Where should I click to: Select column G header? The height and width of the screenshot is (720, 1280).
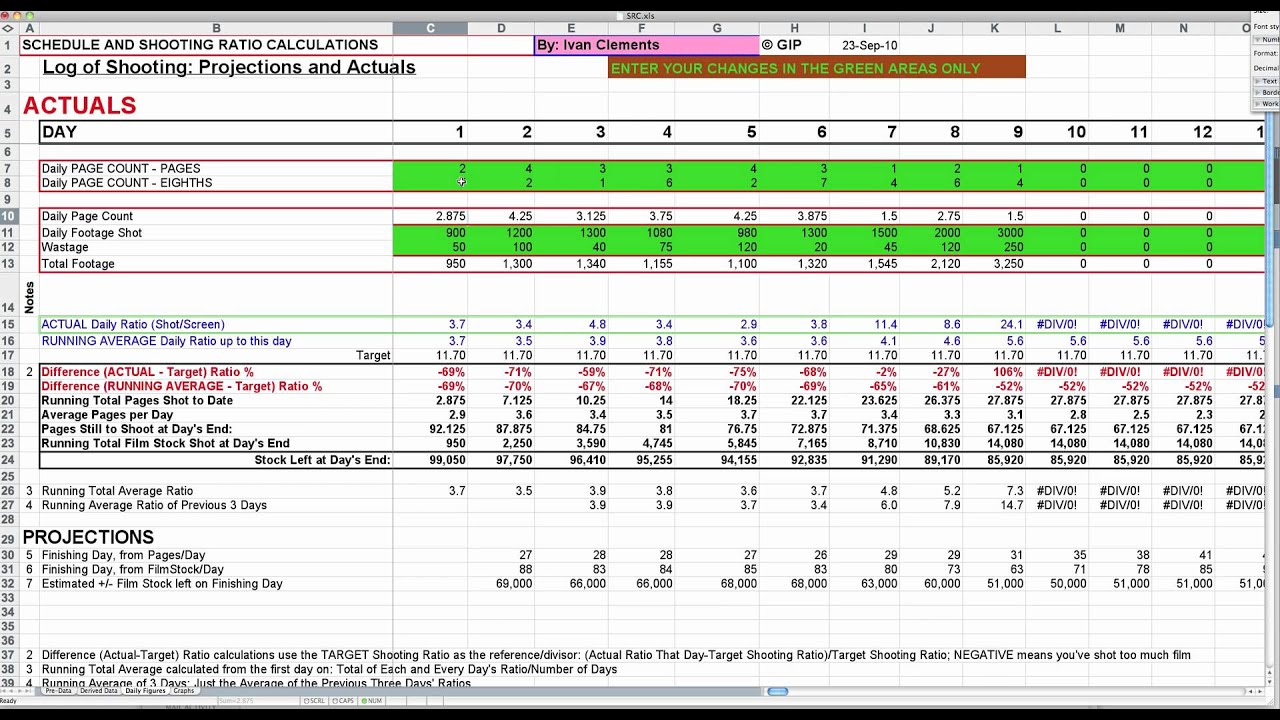pos(717,28)
